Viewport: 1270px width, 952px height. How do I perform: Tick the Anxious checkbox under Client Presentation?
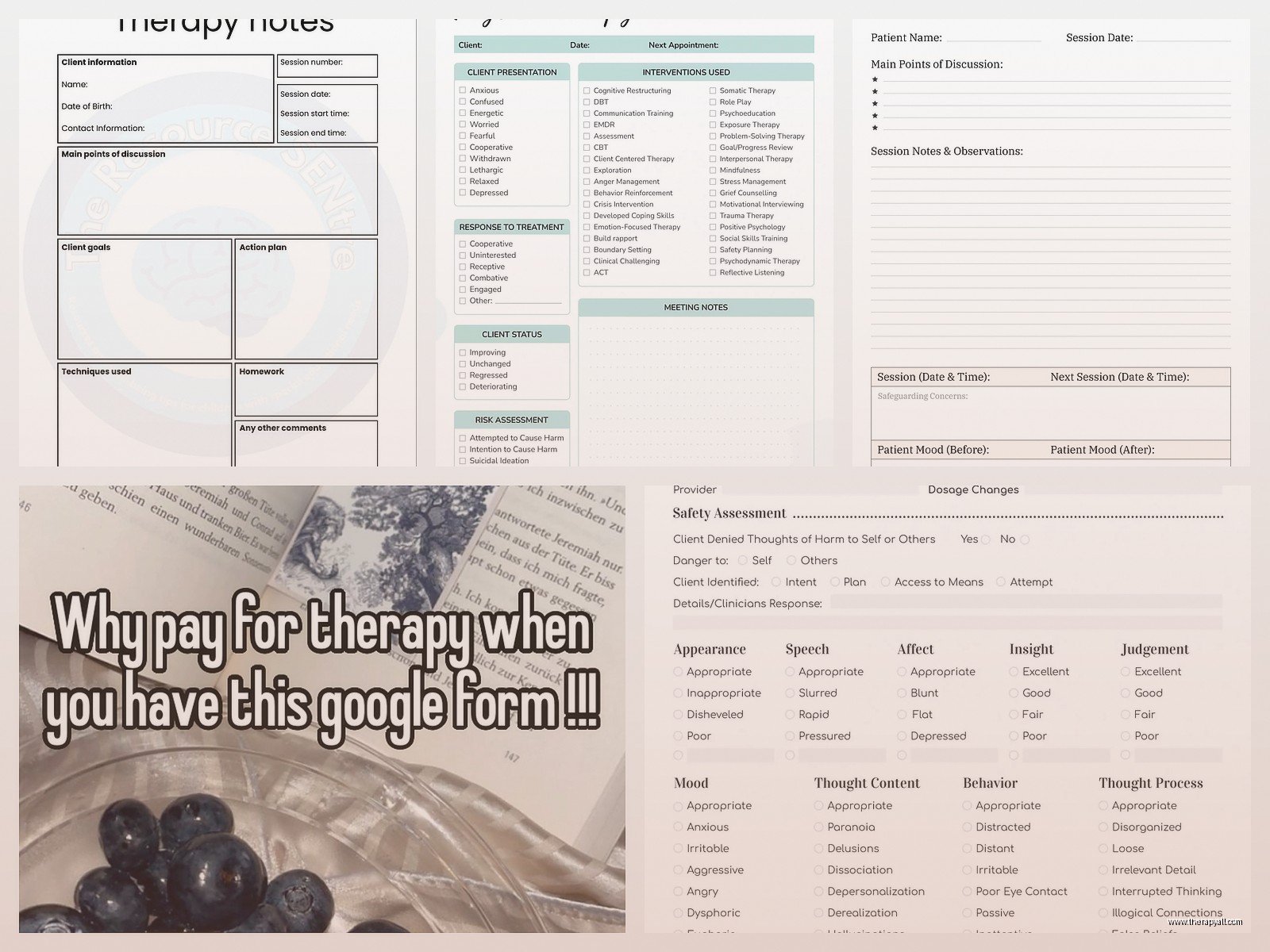(463, 90)
